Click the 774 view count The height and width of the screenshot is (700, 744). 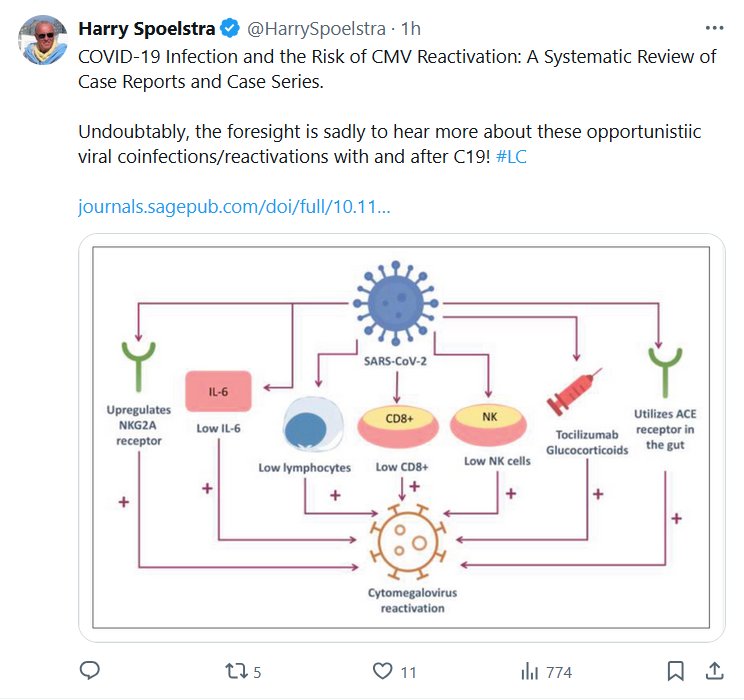[558, 672]
